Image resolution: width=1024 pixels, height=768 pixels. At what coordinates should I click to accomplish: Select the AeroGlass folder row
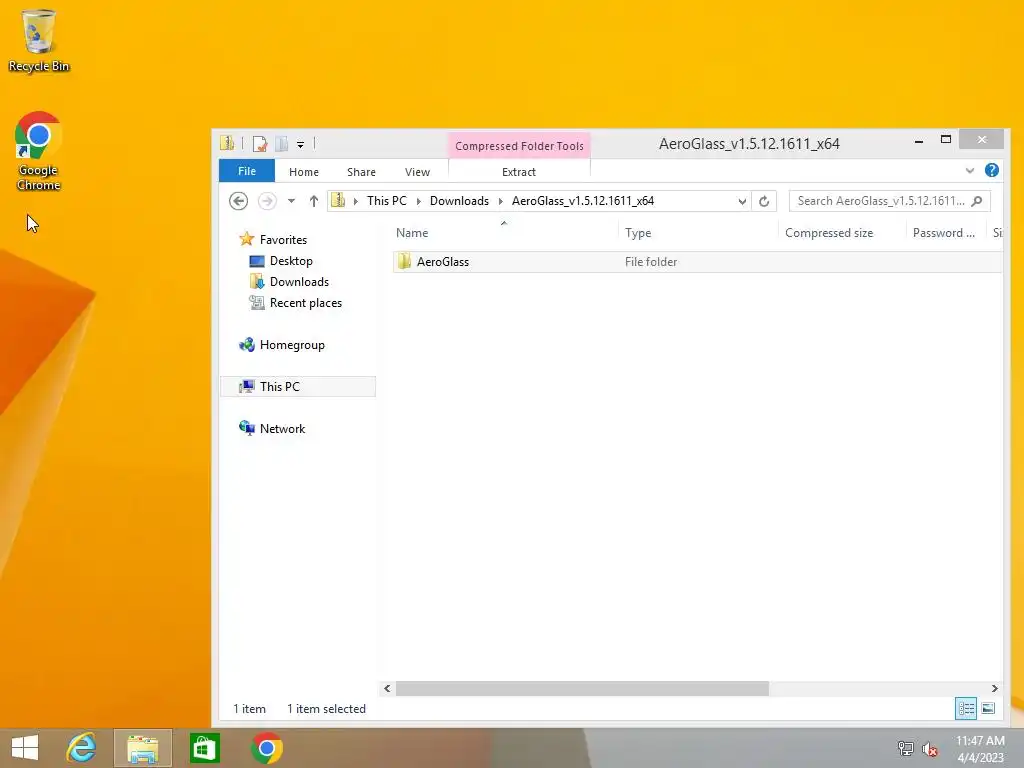(x=697, y=262)
